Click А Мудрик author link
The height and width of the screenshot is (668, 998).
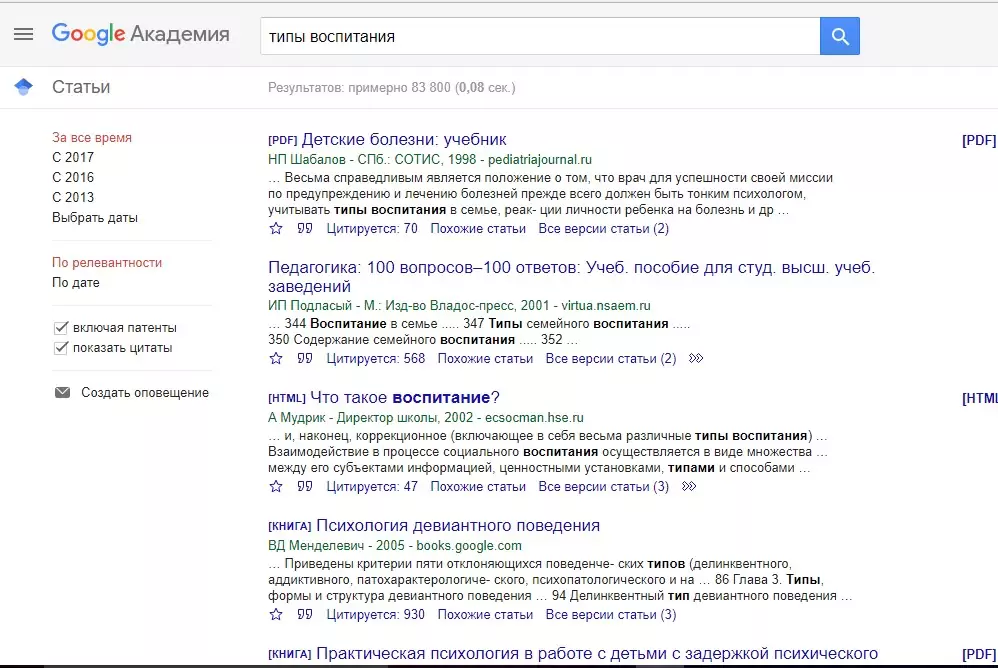pos(298,417)
